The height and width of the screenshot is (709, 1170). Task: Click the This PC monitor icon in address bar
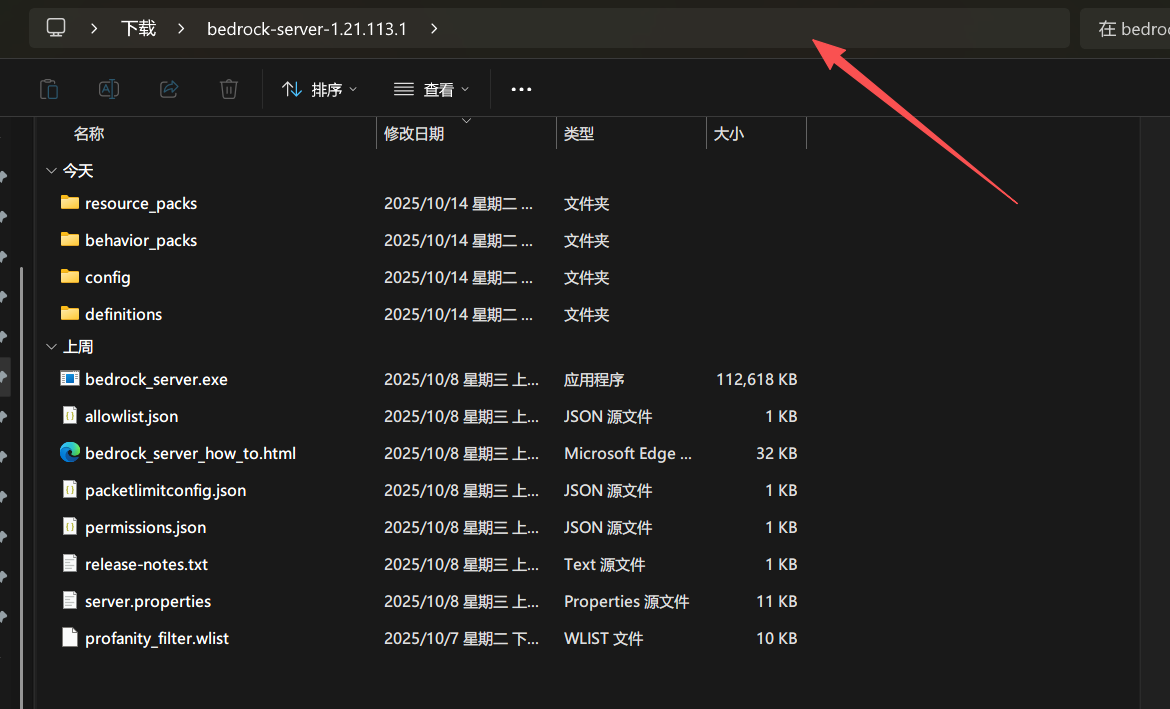(56, 28)
